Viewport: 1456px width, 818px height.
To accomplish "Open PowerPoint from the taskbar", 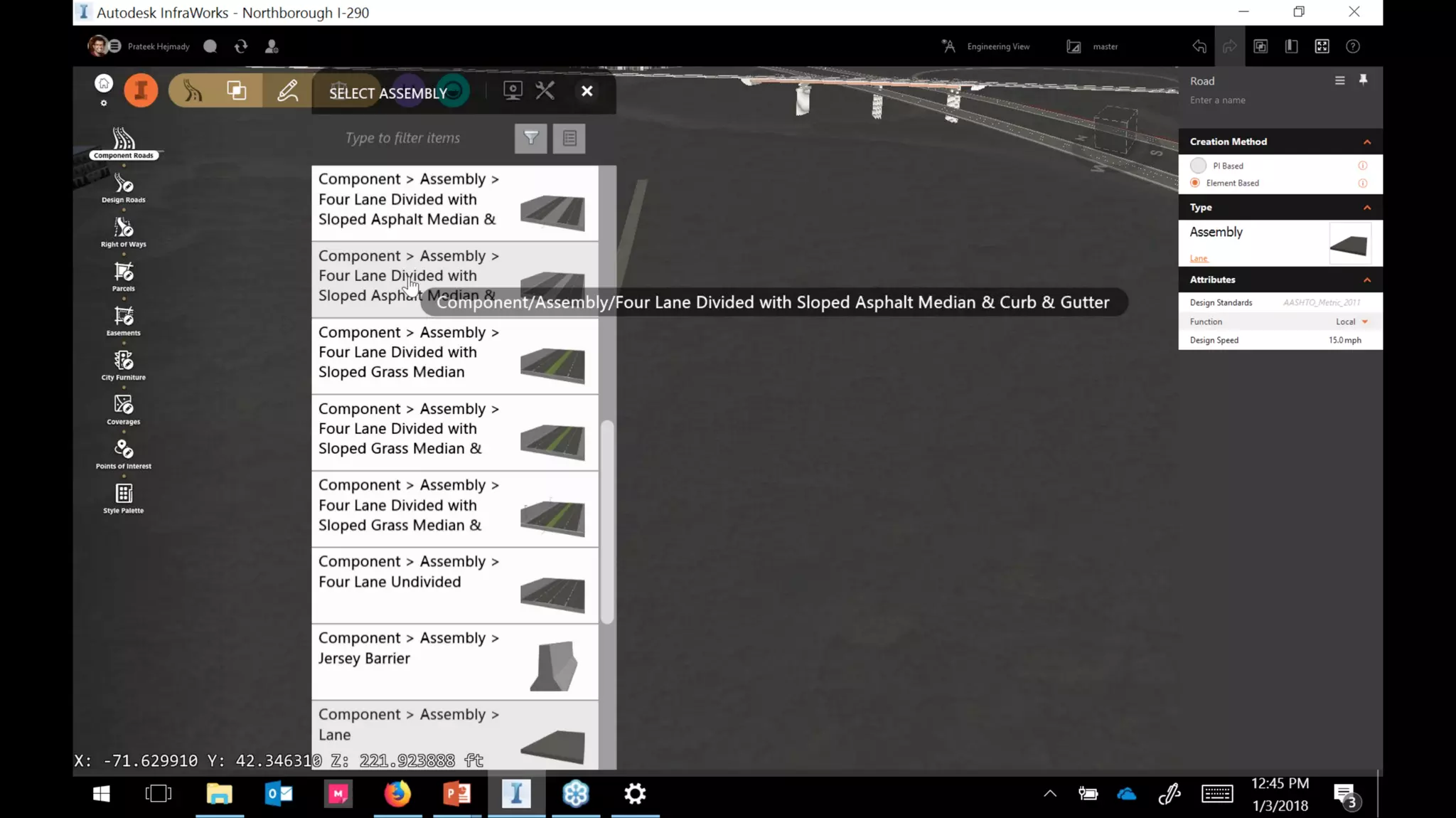I will [456, 793].
